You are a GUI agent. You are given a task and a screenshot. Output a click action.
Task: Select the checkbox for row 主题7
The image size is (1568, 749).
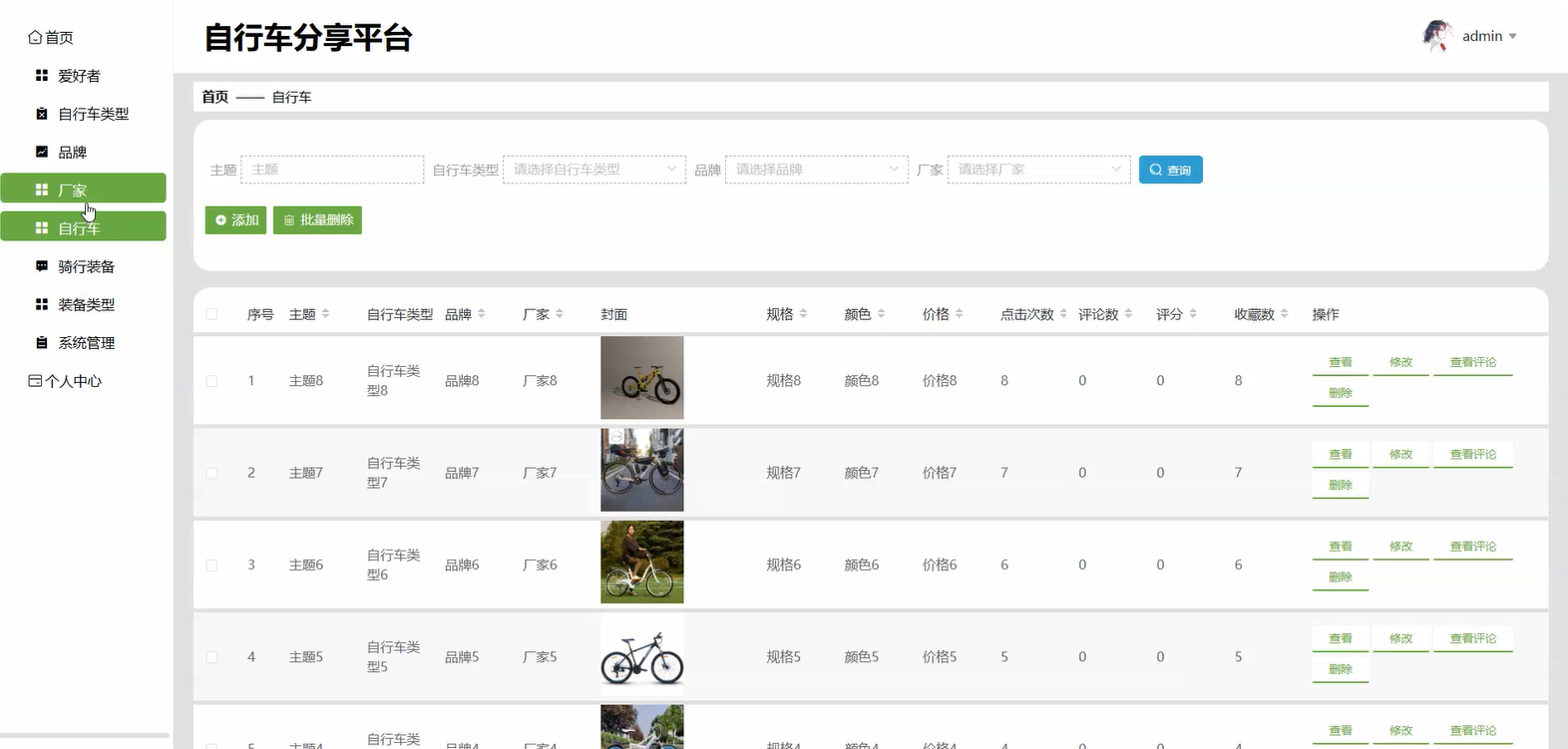click(211, 473)
